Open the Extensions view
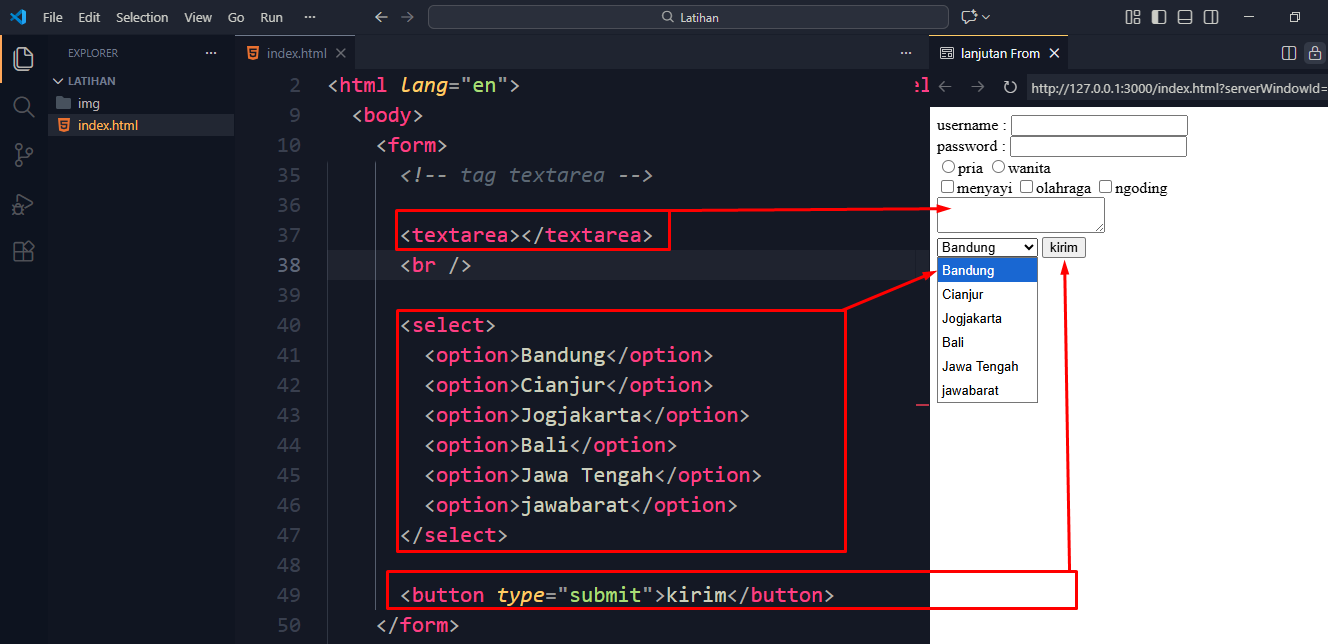Viewport: 1328px width, 644px height. [x=23, y=251]
